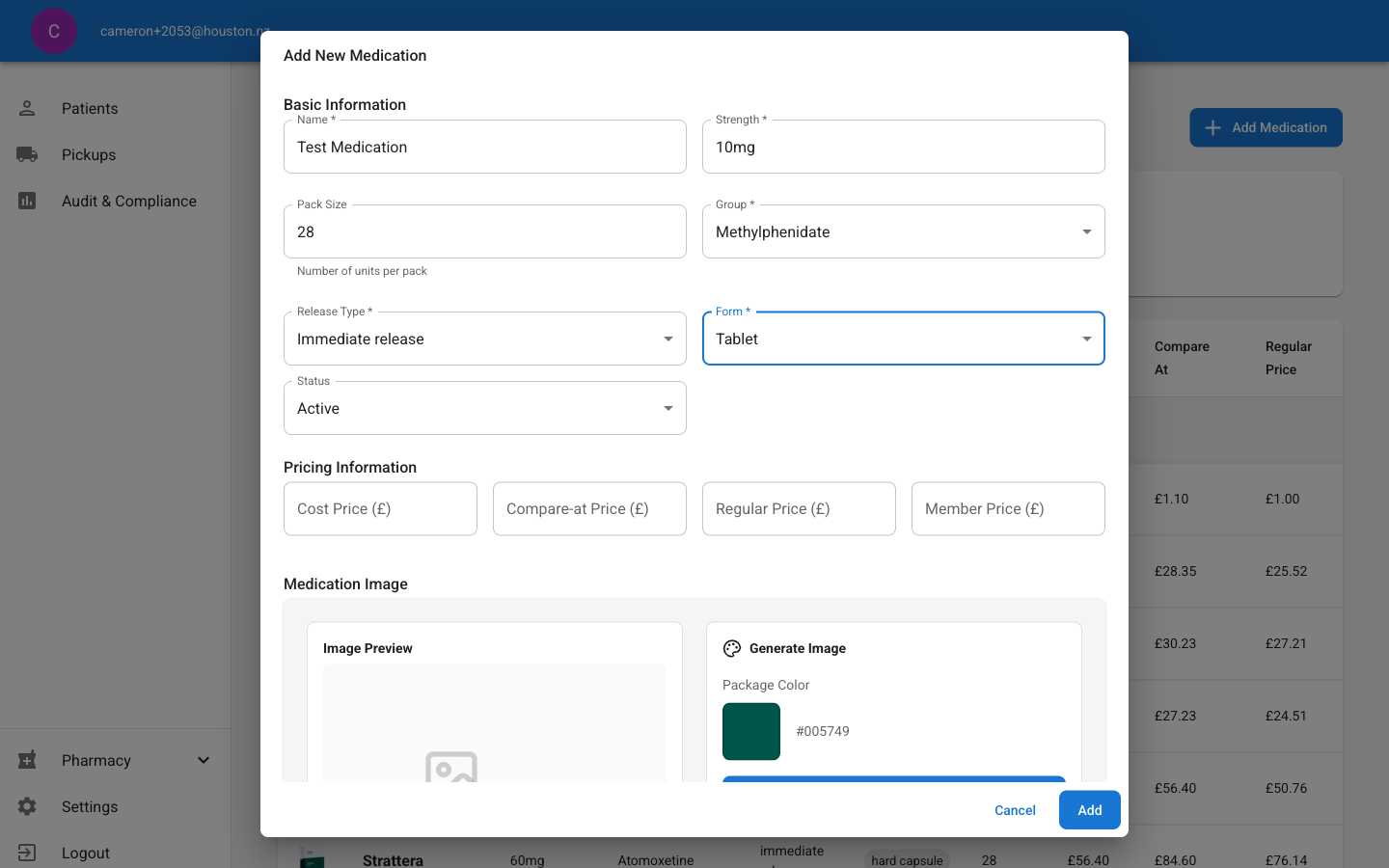Open the Release Type dropdown
Image resolution: width=1389 pixels, height=868 pixels.
(485, 339)
